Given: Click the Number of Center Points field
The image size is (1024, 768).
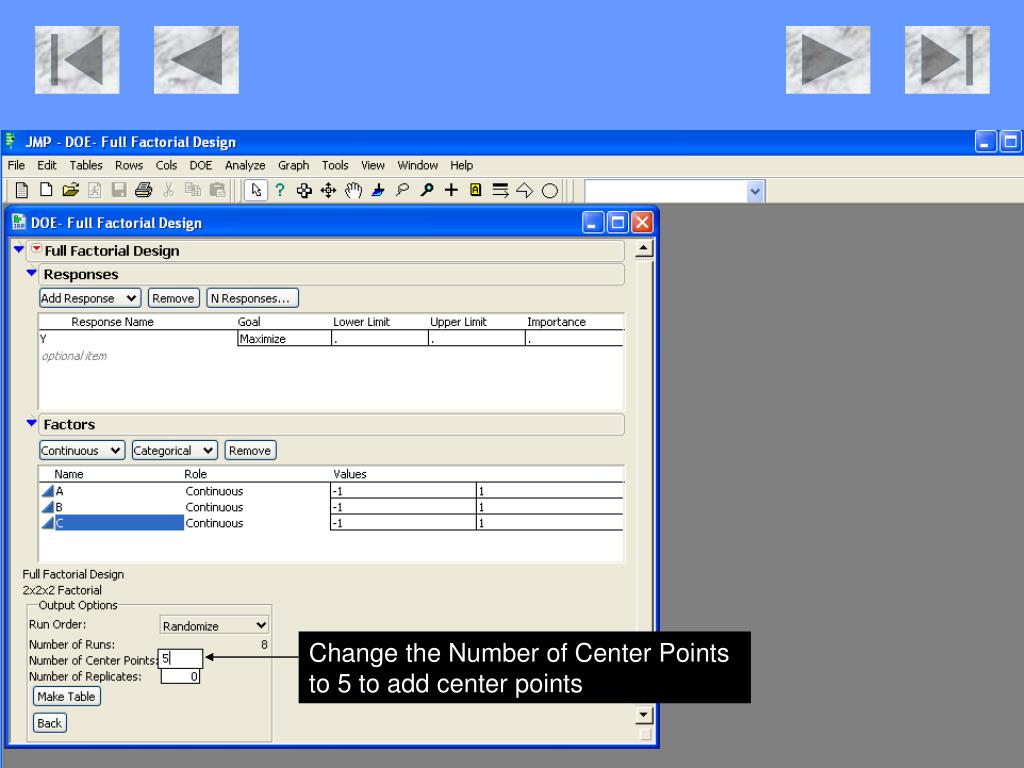Looking at the screenshot, I should tap(181, 658).
